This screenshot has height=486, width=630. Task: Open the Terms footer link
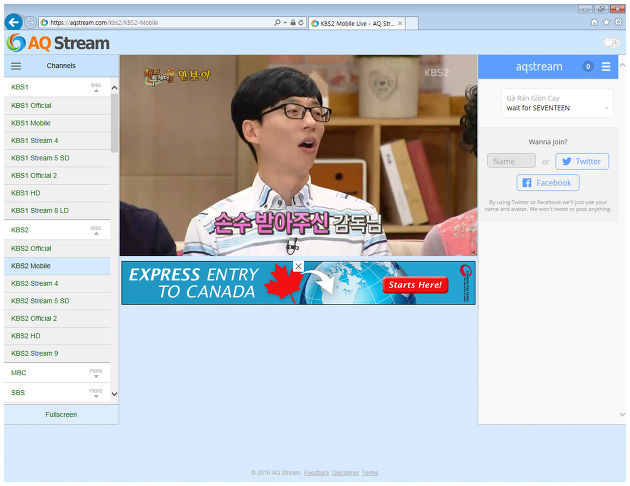click(370, 473)
